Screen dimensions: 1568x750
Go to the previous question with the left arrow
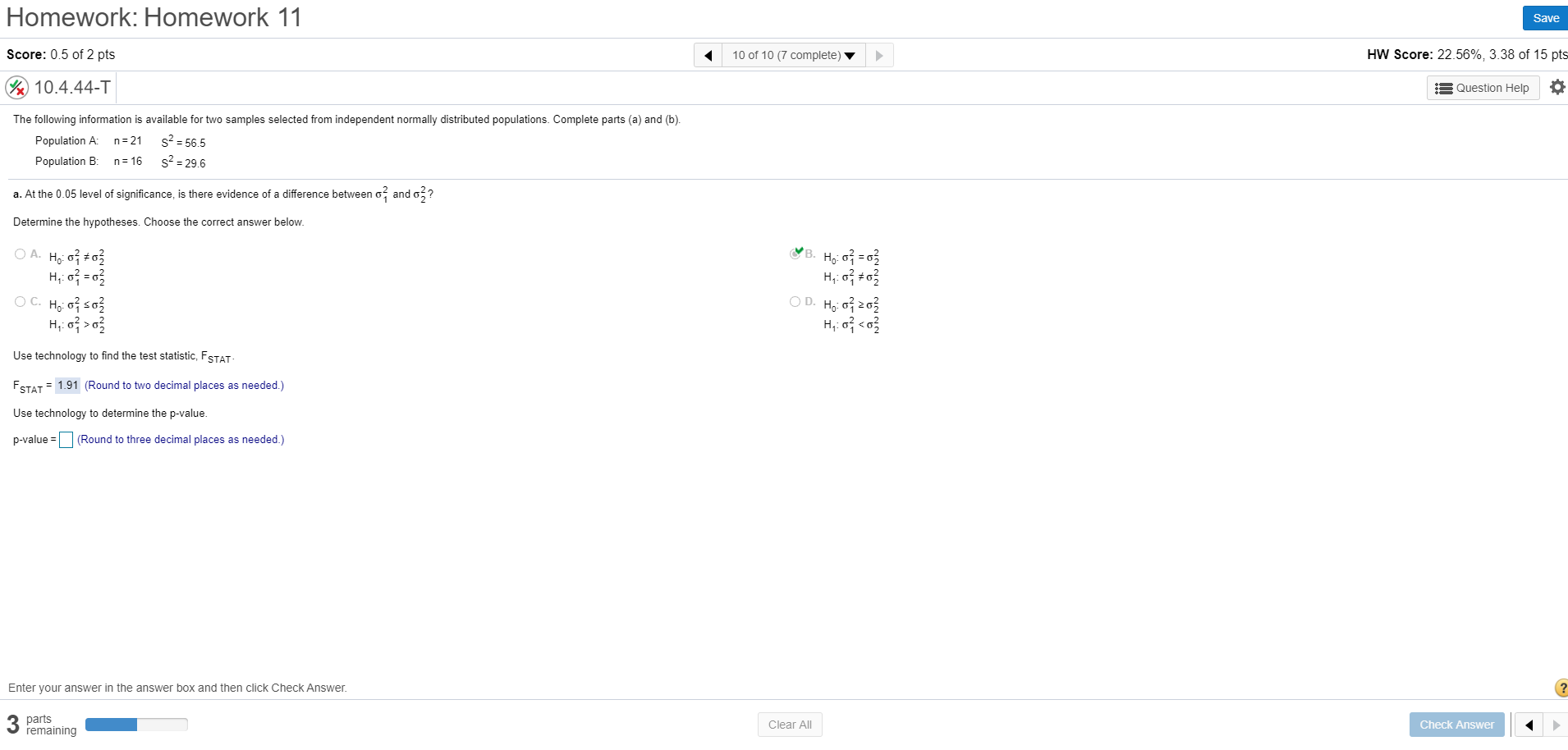tap(708, 55)
